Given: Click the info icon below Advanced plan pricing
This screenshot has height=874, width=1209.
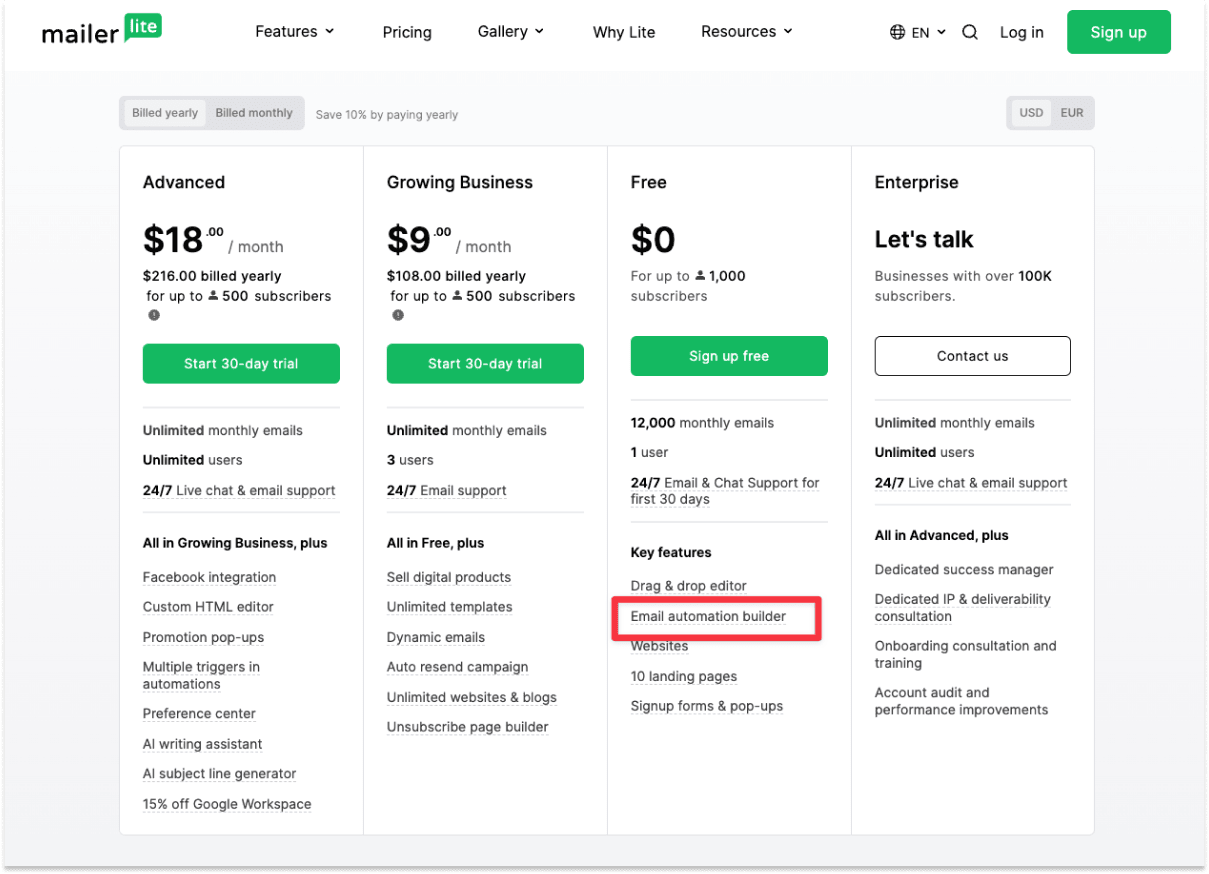Looking at the screenshot, I should [153, 315].
